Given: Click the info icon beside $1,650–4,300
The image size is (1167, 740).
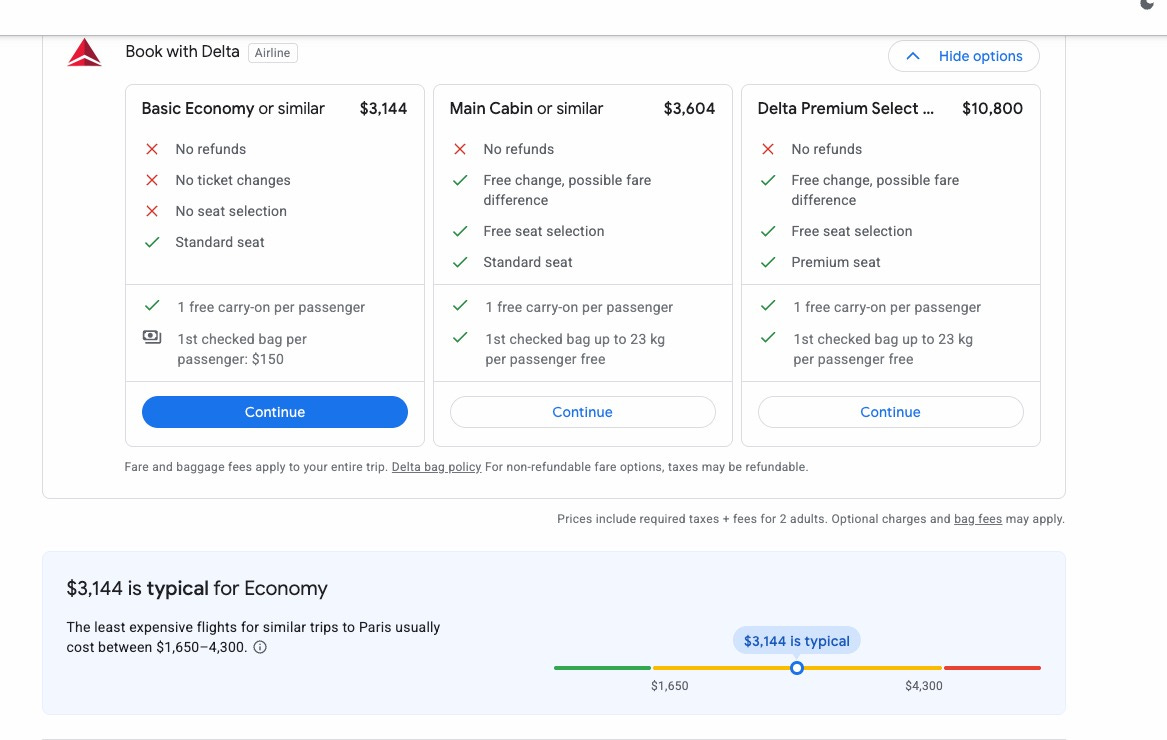Looking at the screenshot, I should (x=260, y=647).
